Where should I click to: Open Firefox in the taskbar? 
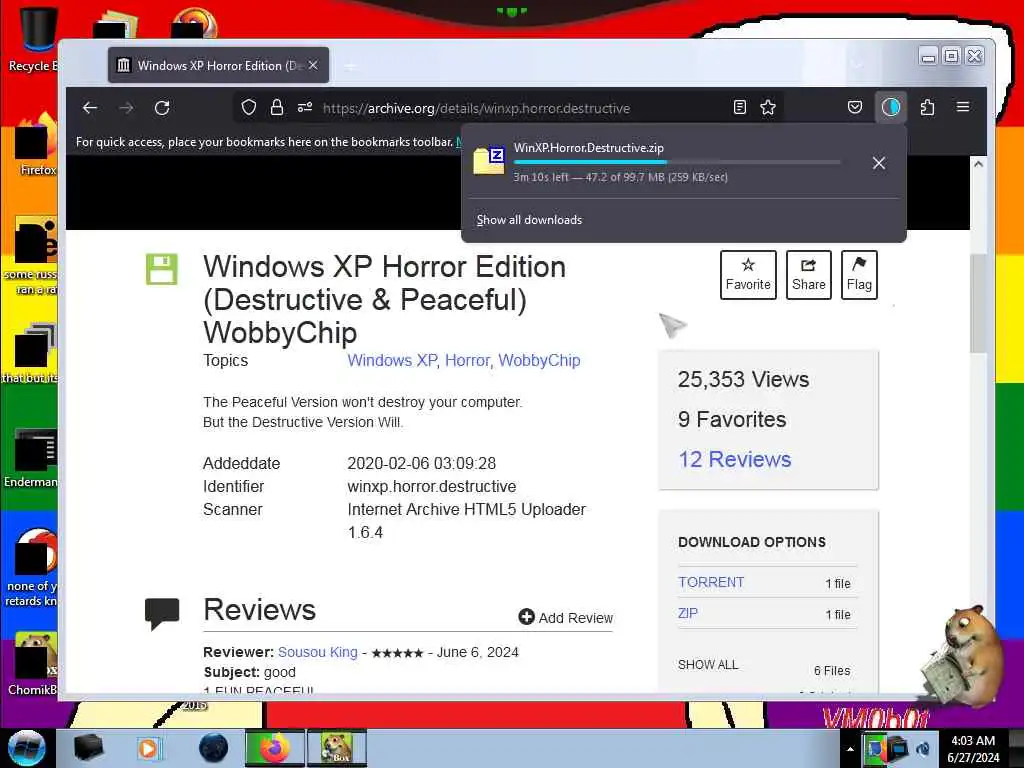[274, 748]
